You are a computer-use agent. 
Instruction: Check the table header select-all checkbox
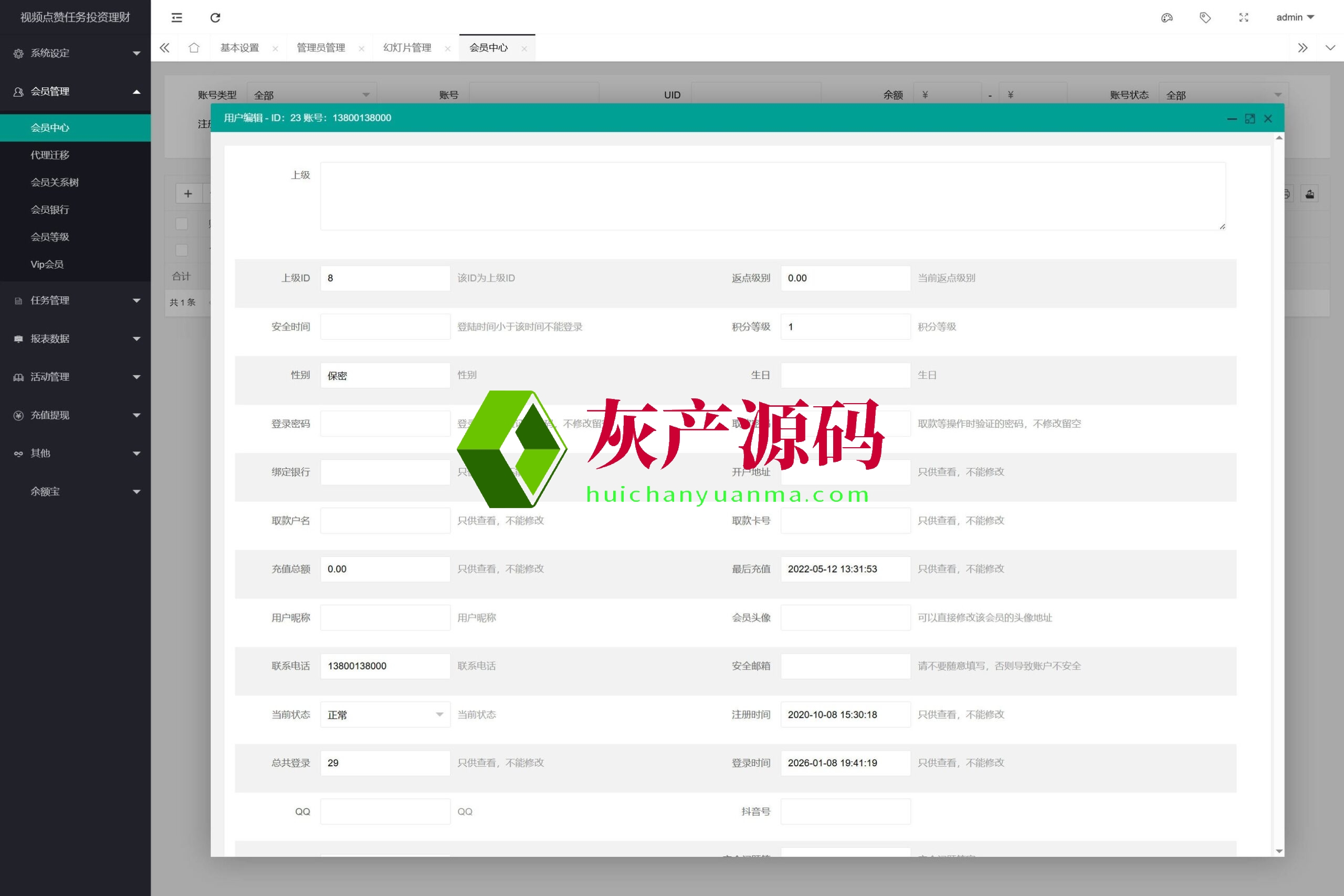pos(182,224)
